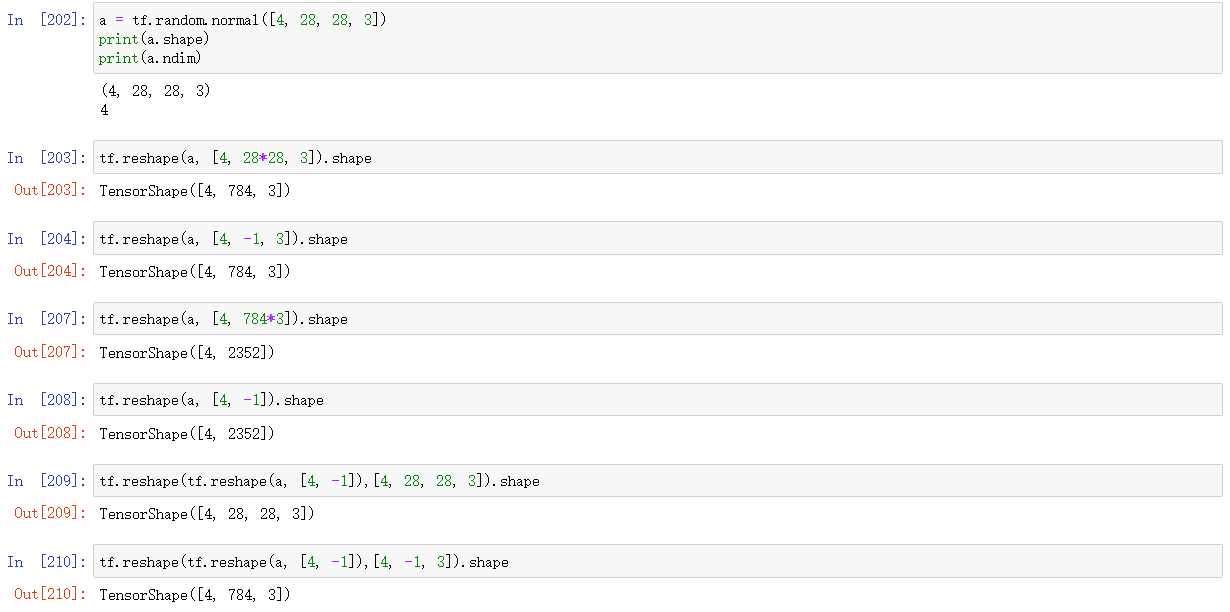1230x612 pixels.
Task: Click the Out[210] prompt label
Action: click(51, 594)
